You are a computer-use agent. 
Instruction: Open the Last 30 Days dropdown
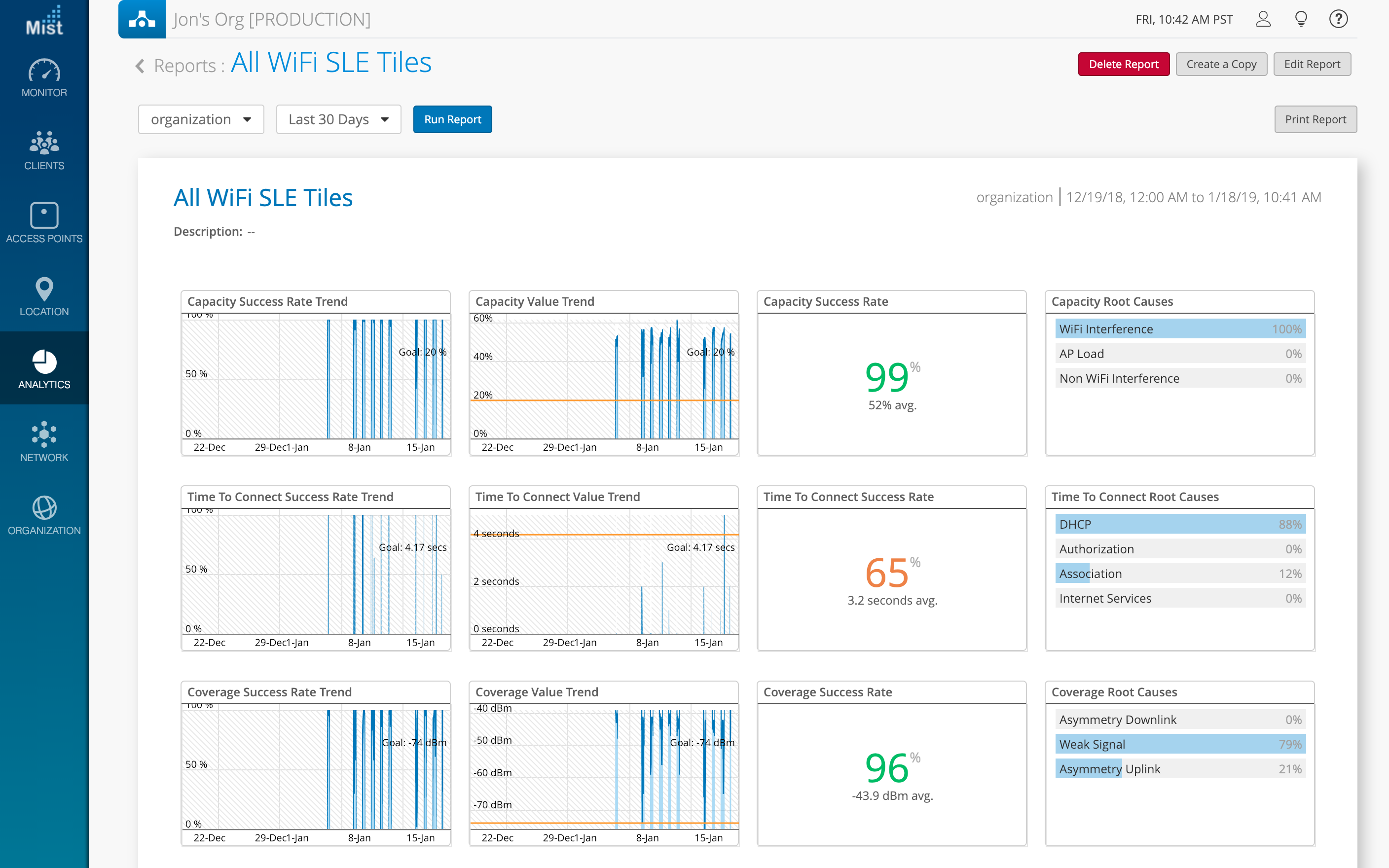point(338,119)
